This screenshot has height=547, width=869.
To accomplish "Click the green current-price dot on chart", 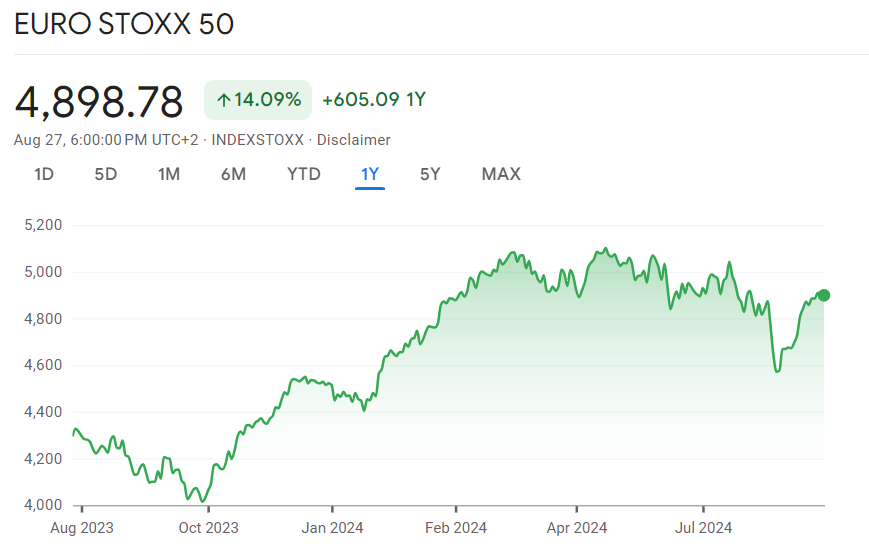I will coord(824,295).
